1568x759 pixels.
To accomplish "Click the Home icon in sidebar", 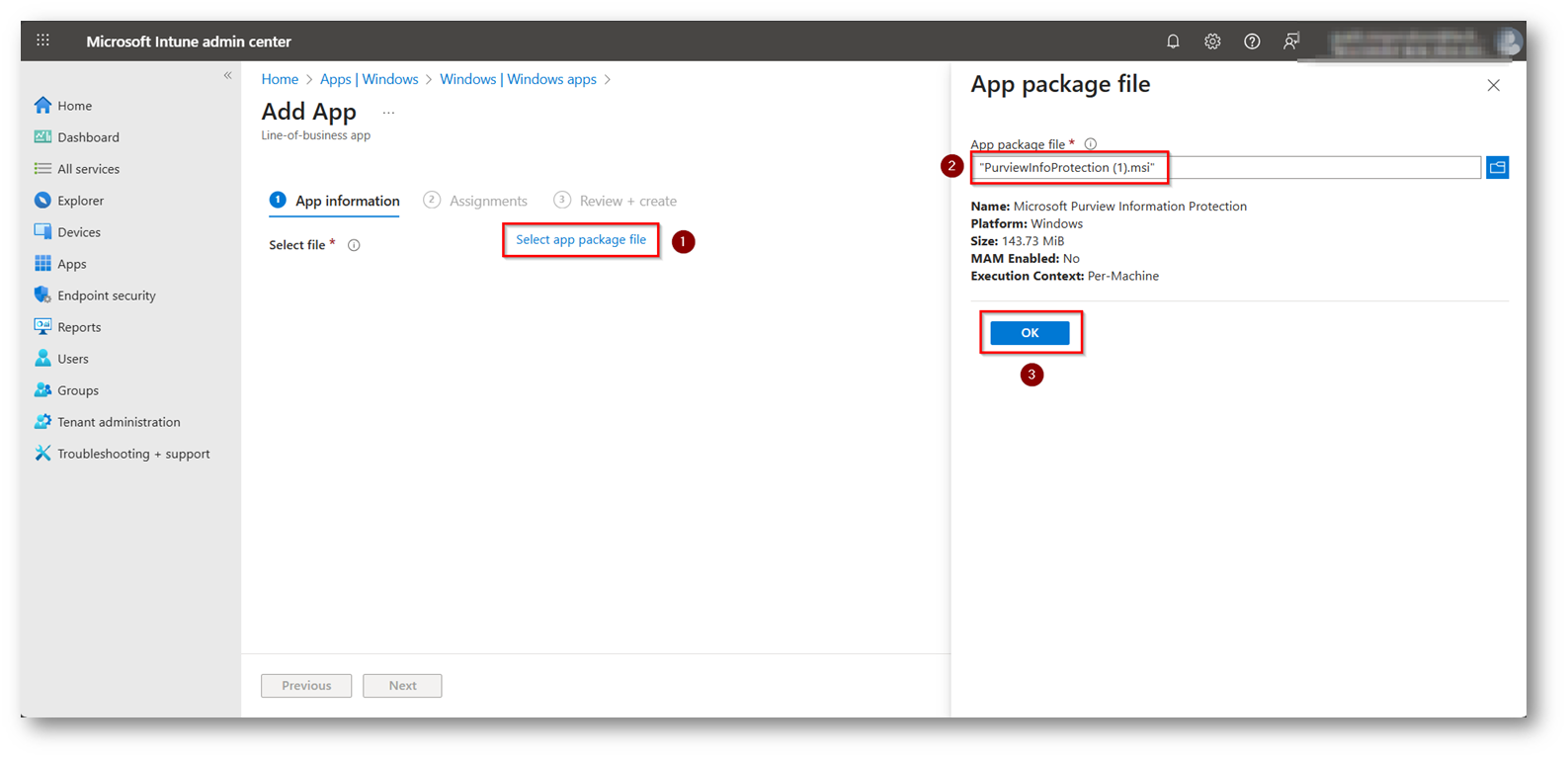I will (42, 105).
